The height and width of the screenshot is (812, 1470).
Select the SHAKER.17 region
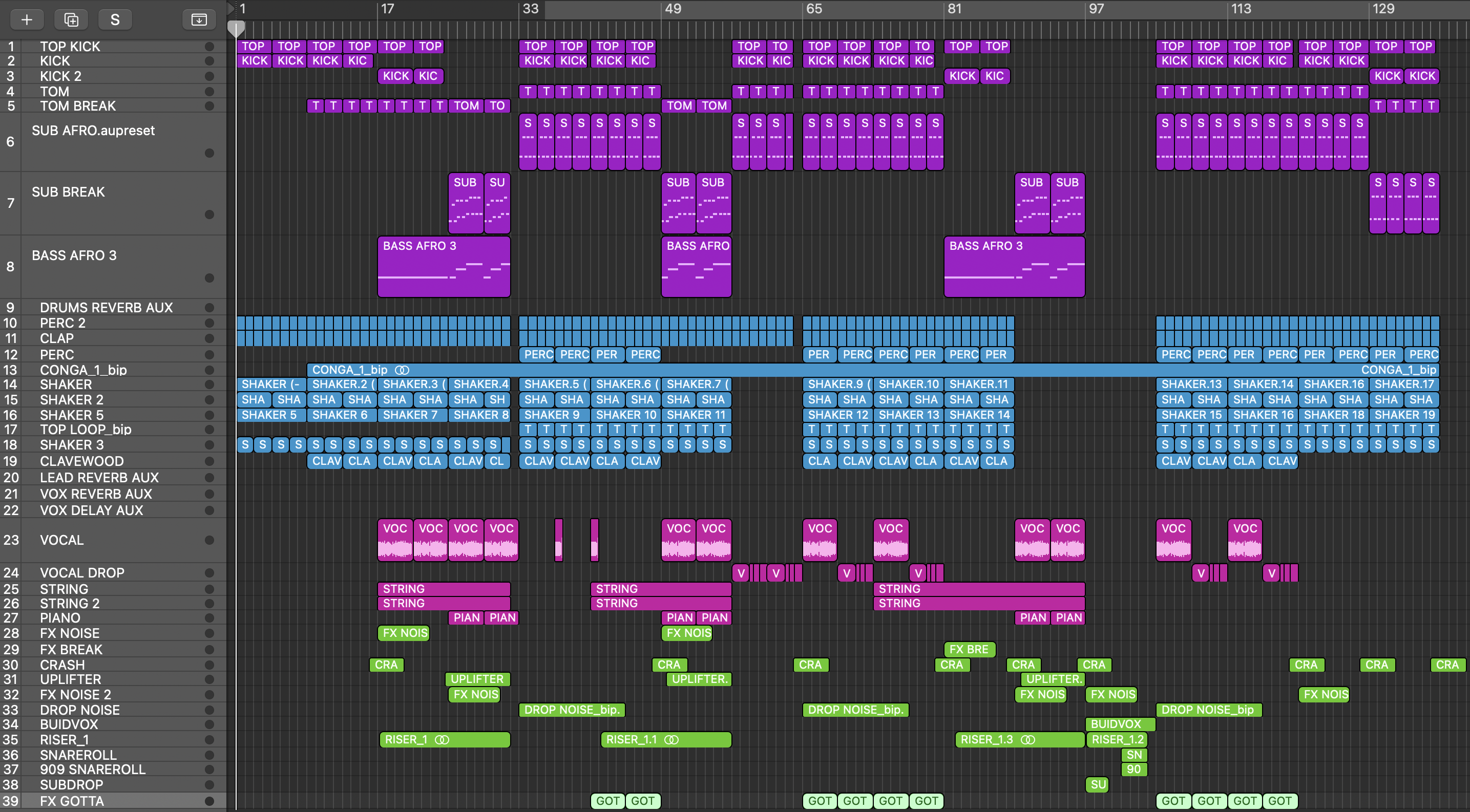pos(1404,384)
